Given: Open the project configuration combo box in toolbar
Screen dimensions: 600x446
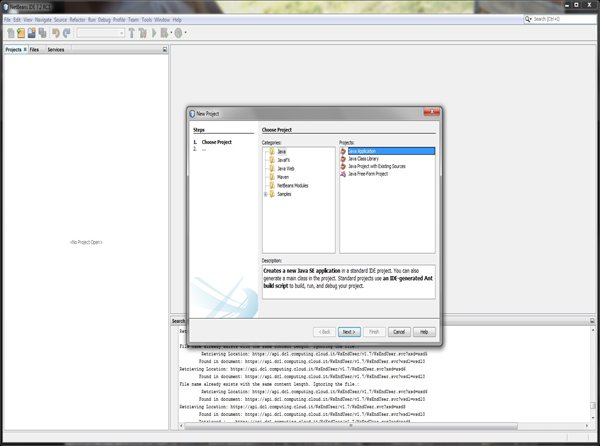Looking at the screenshot, I should pos(100,33).
